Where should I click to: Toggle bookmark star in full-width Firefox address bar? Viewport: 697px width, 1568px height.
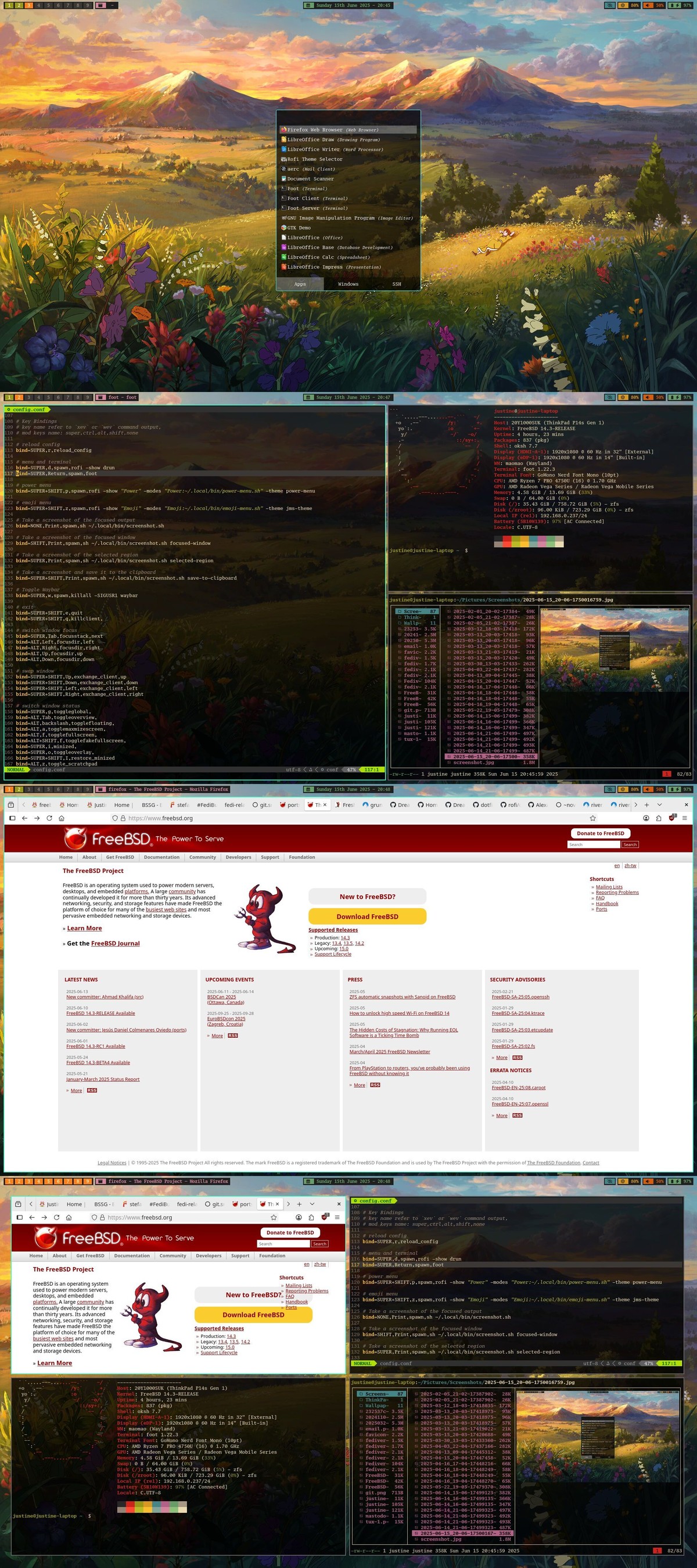coord(592,818)
